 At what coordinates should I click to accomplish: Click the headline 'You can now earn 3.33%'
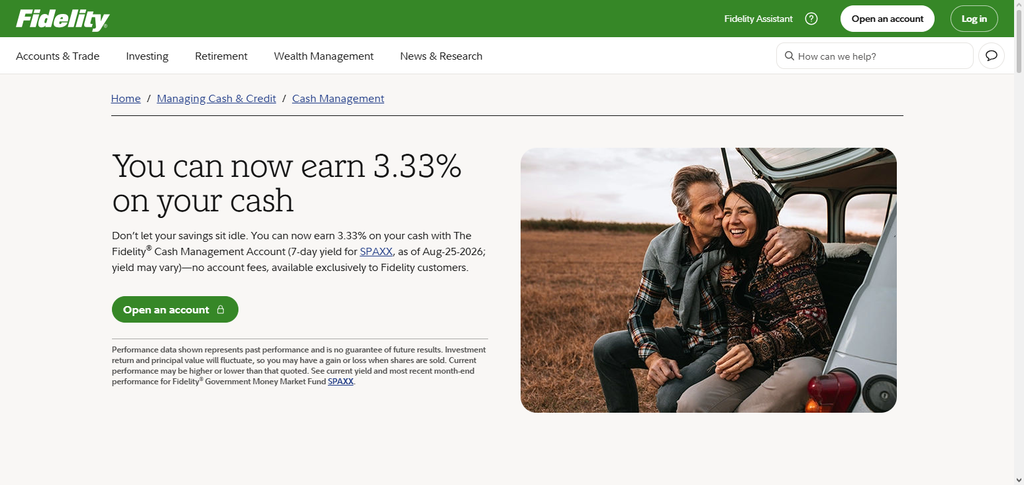click(287, 166)
